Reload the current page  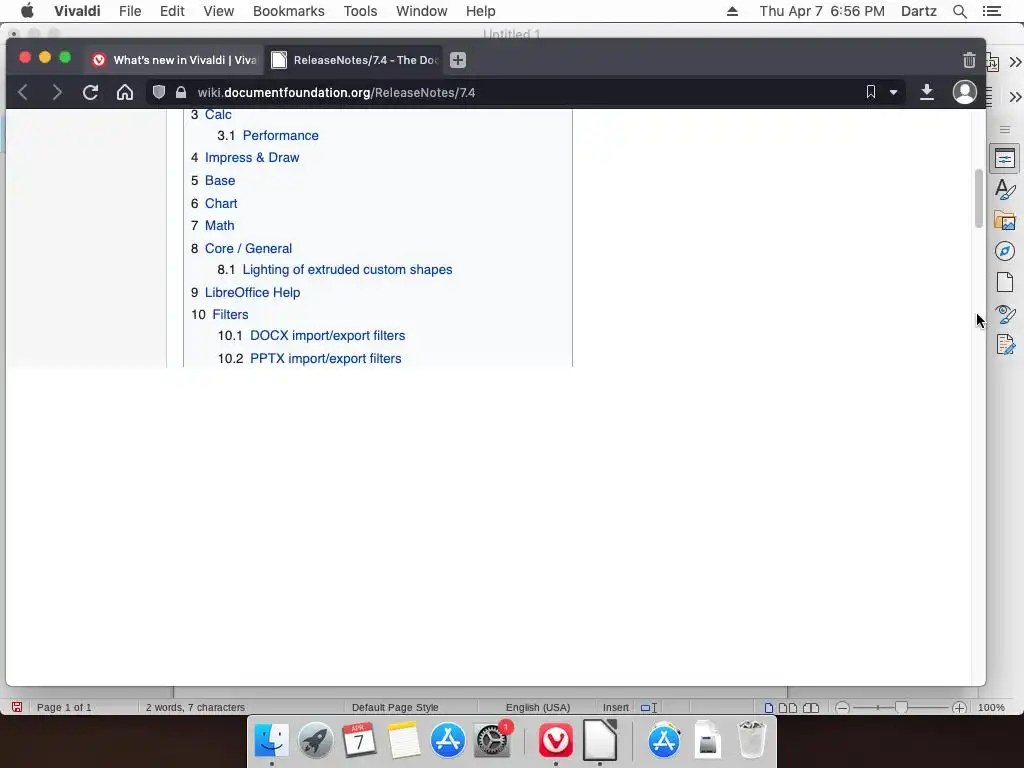[x=91, y=92]
